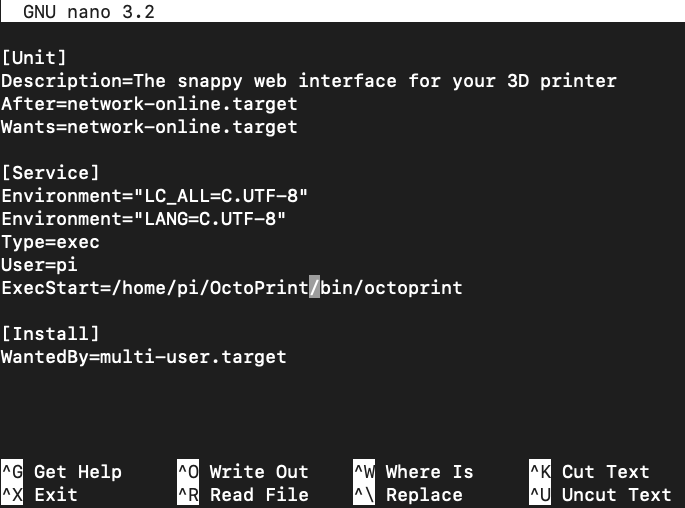
Task: Click the word octoprint in ExecStart path
Action: (x=413, y=288)
